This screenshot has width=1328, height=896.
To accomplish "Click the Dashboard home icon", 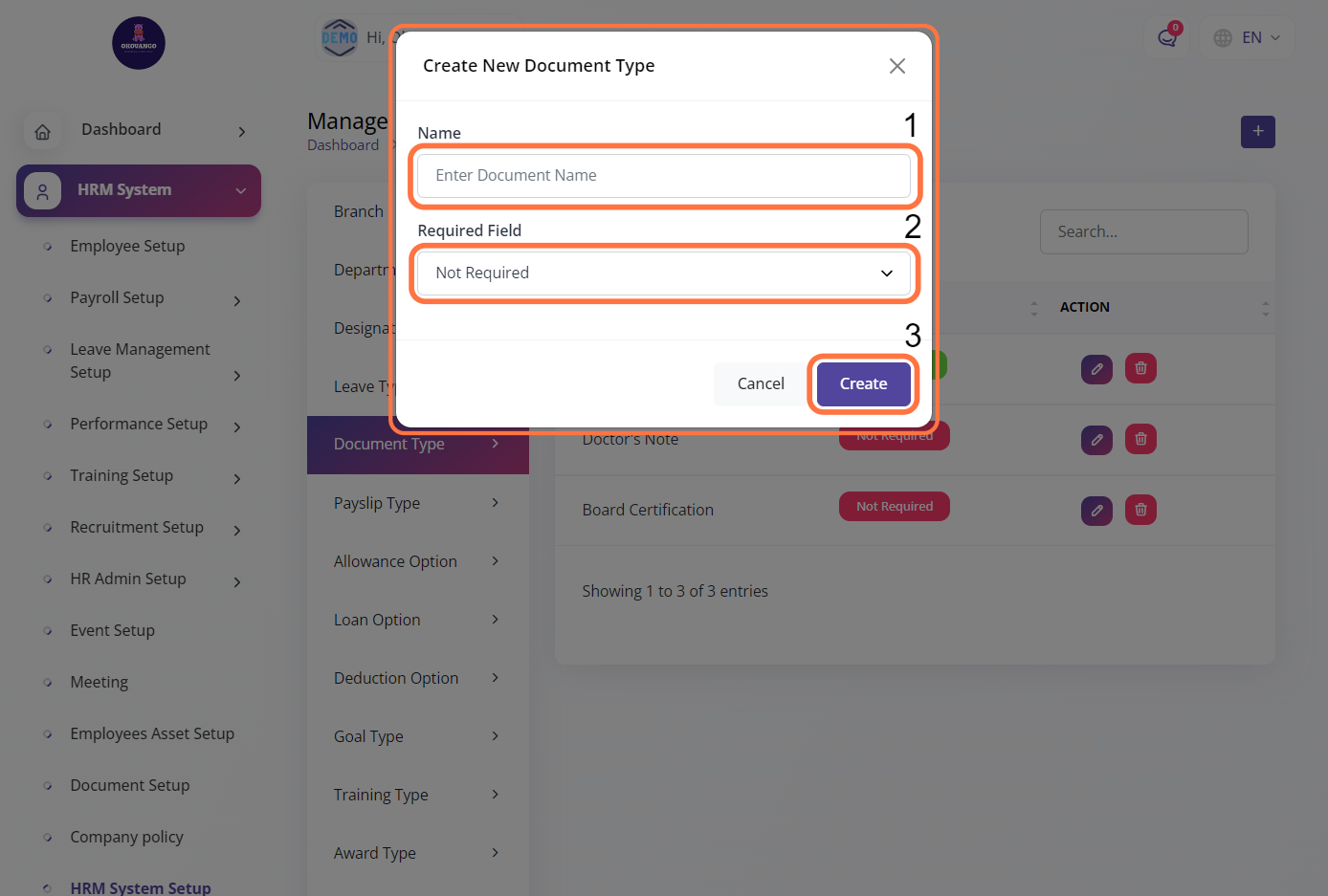I will [x=43, y=132].
